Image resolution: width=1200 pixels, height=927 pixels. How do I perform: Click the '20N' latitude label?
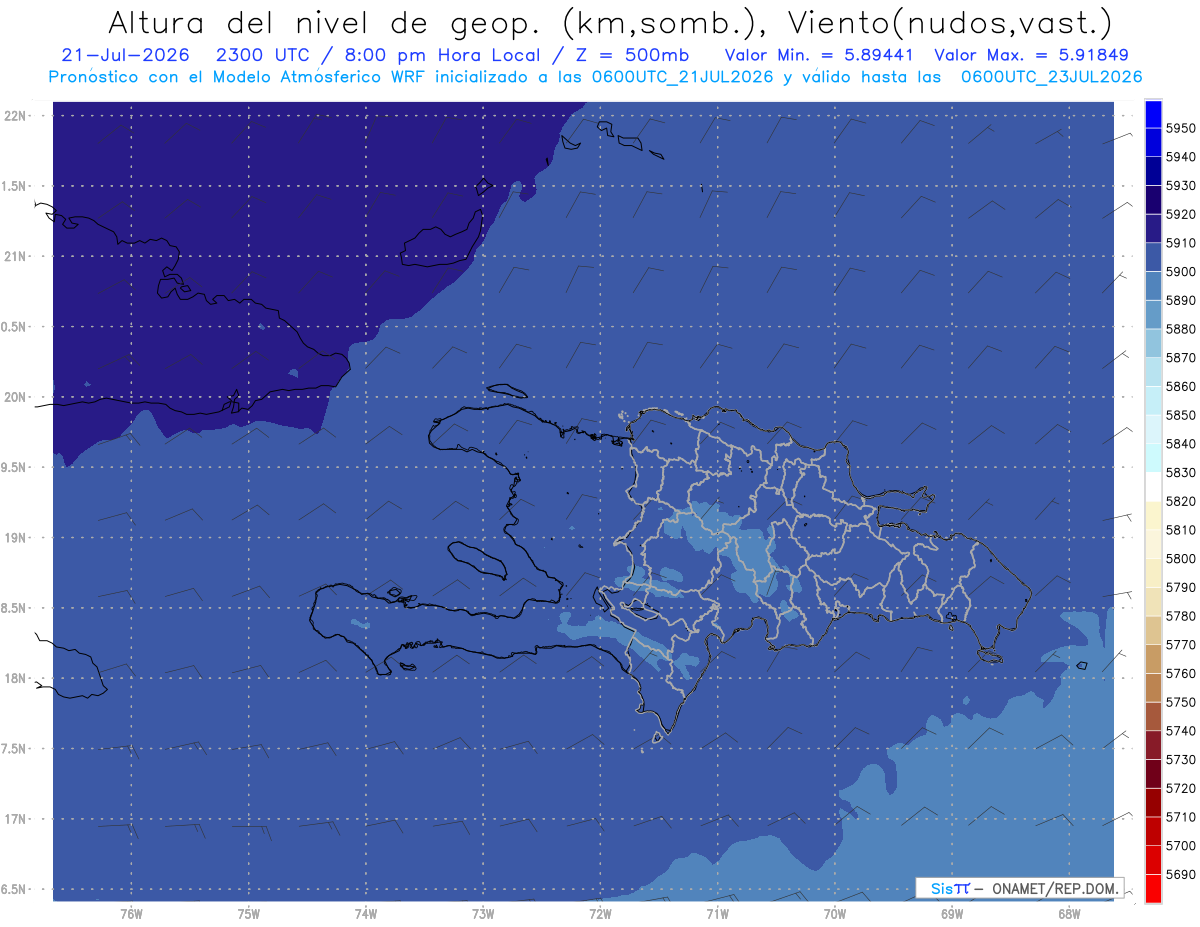(x=14, y=397)
